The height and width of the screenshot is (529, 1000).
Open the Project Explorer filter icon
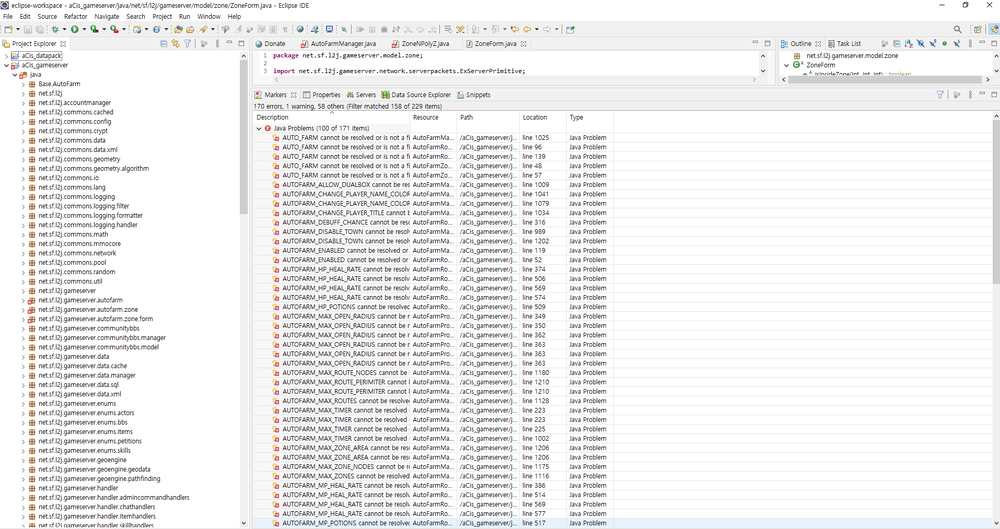point(189,44)
